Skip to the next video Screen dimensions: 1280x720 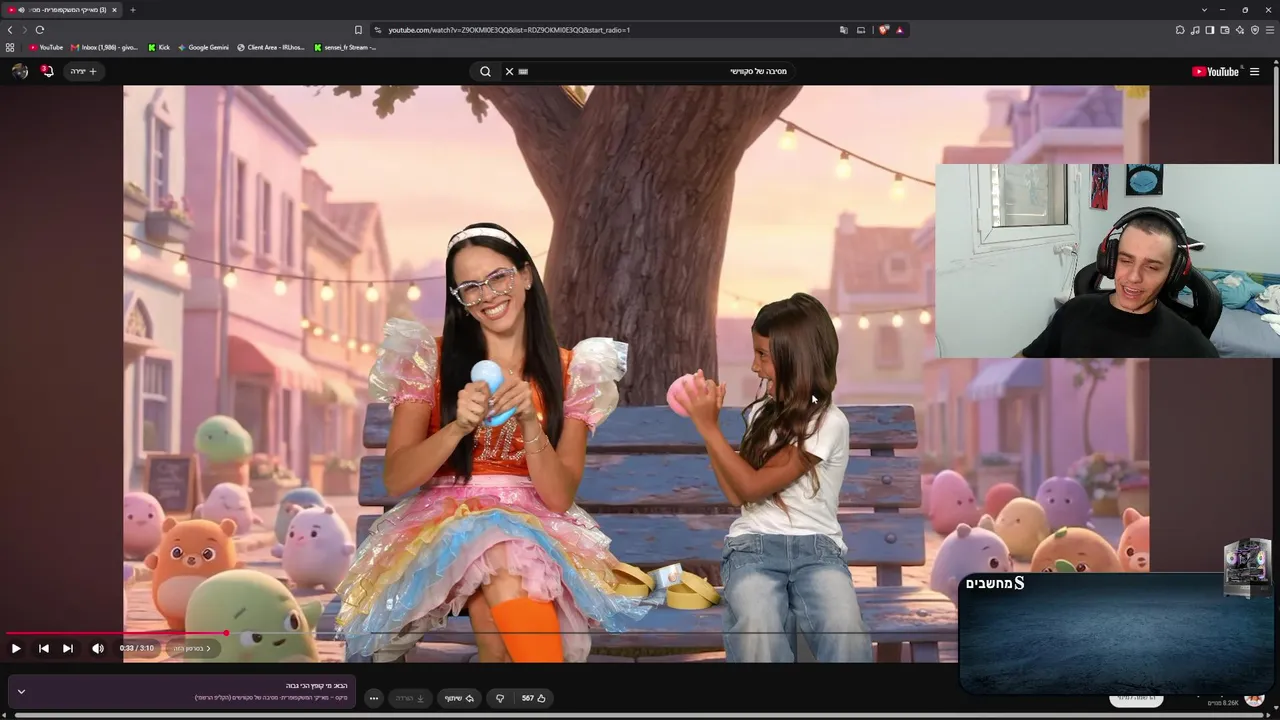click(x=68, y=648)
